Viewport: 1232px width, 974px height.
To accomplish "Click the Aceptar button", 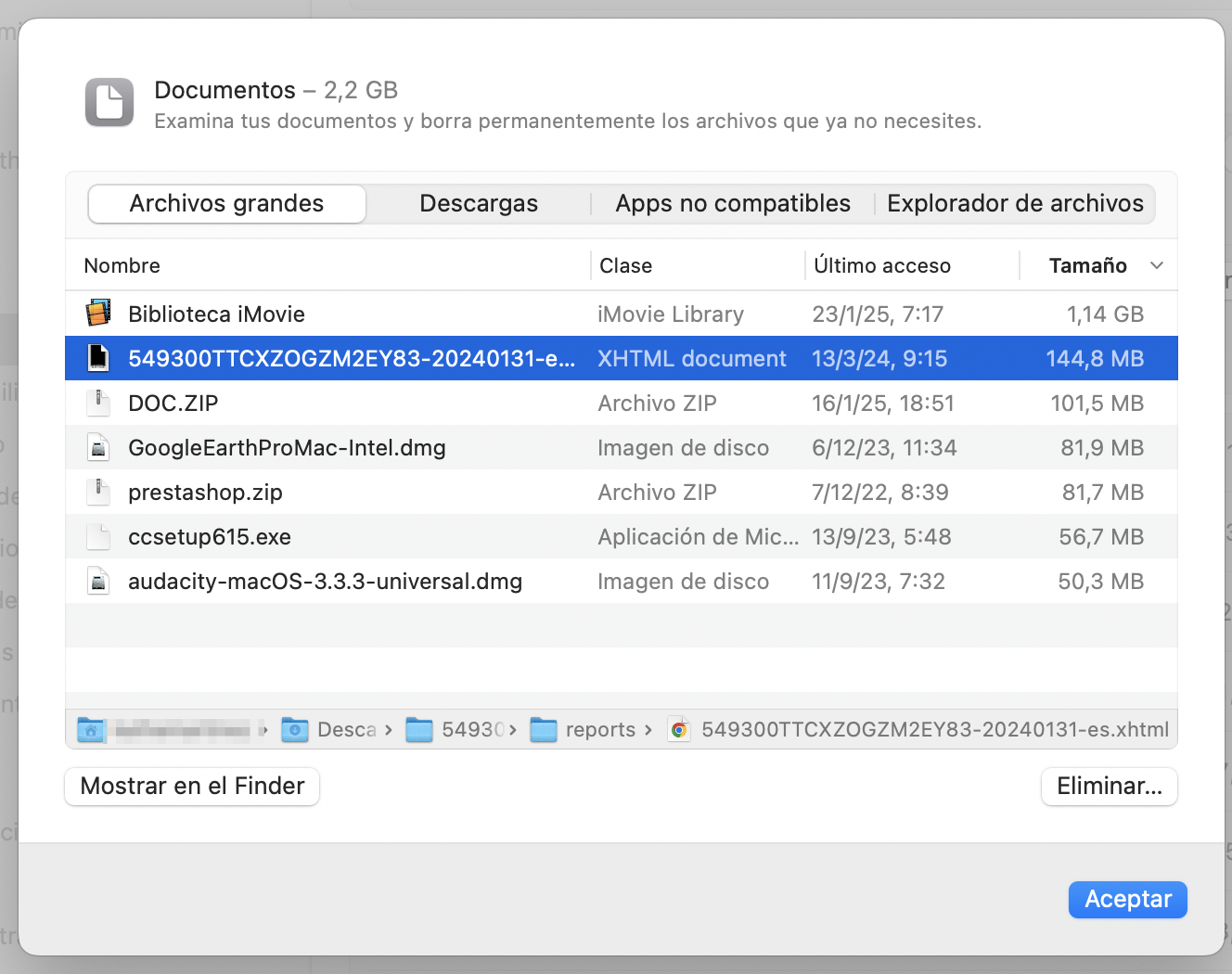I will pyautogui.click(x=1127, y=899).
